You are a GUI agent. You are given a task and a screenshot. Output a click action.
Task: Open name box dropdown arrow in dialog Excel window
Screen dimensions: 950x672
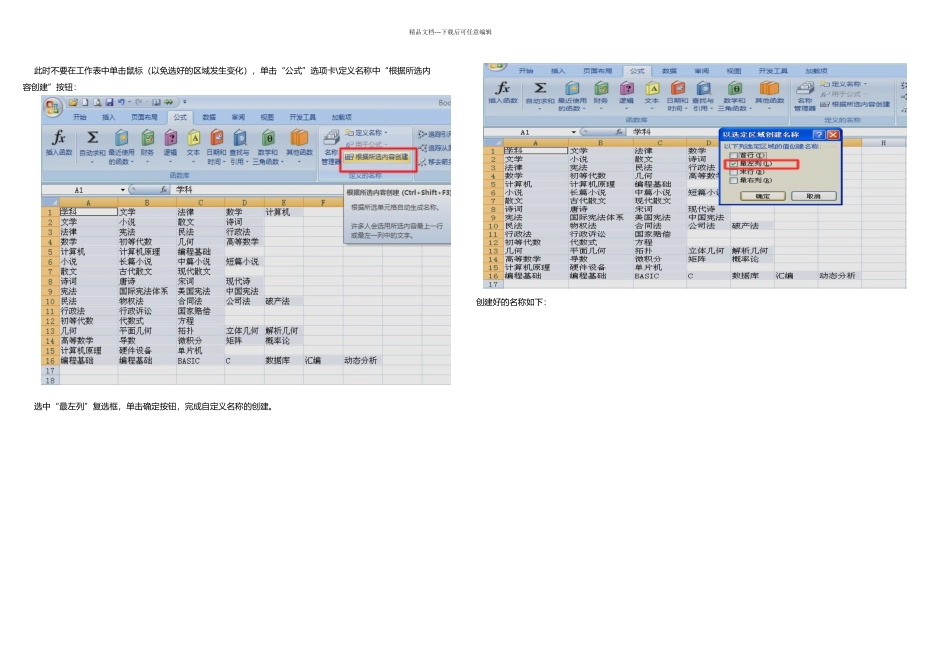574,132
